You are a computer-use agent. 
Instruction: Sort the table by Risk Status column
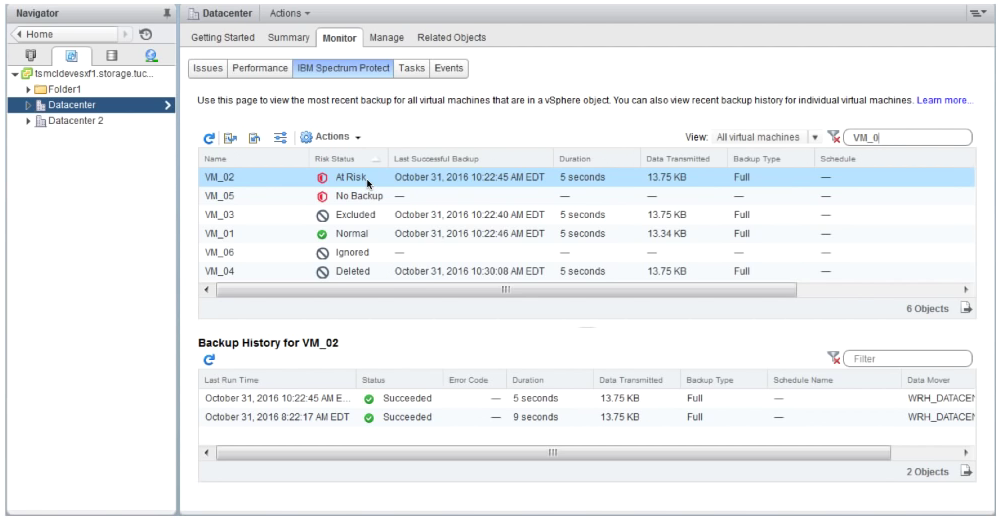pos(348,158)
